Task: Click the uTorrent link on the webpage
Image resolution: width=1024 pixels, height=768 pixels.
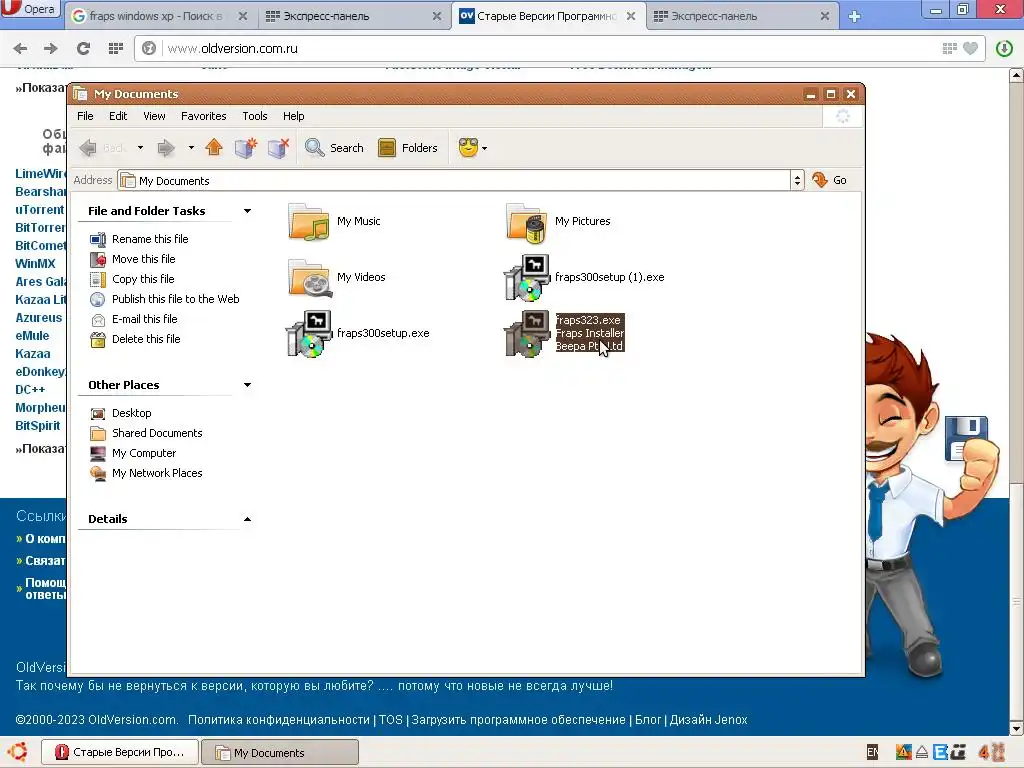Action: pos(40,210)
